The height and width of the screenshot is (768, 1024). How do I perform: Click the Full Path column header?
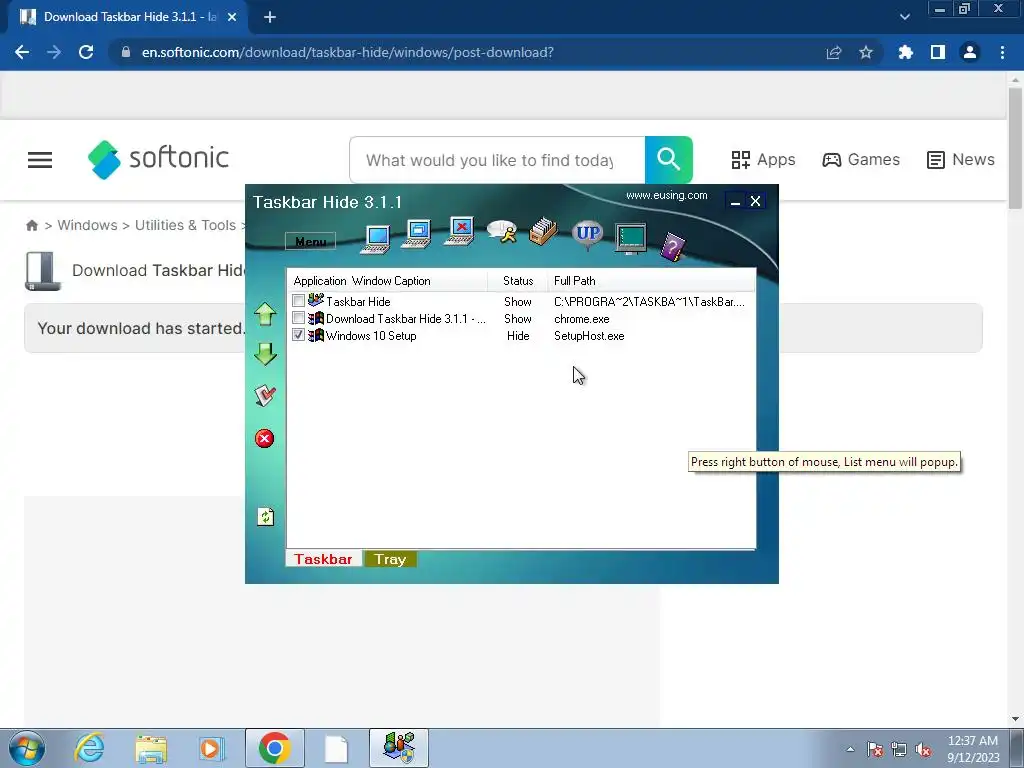(x=652, y=281)
